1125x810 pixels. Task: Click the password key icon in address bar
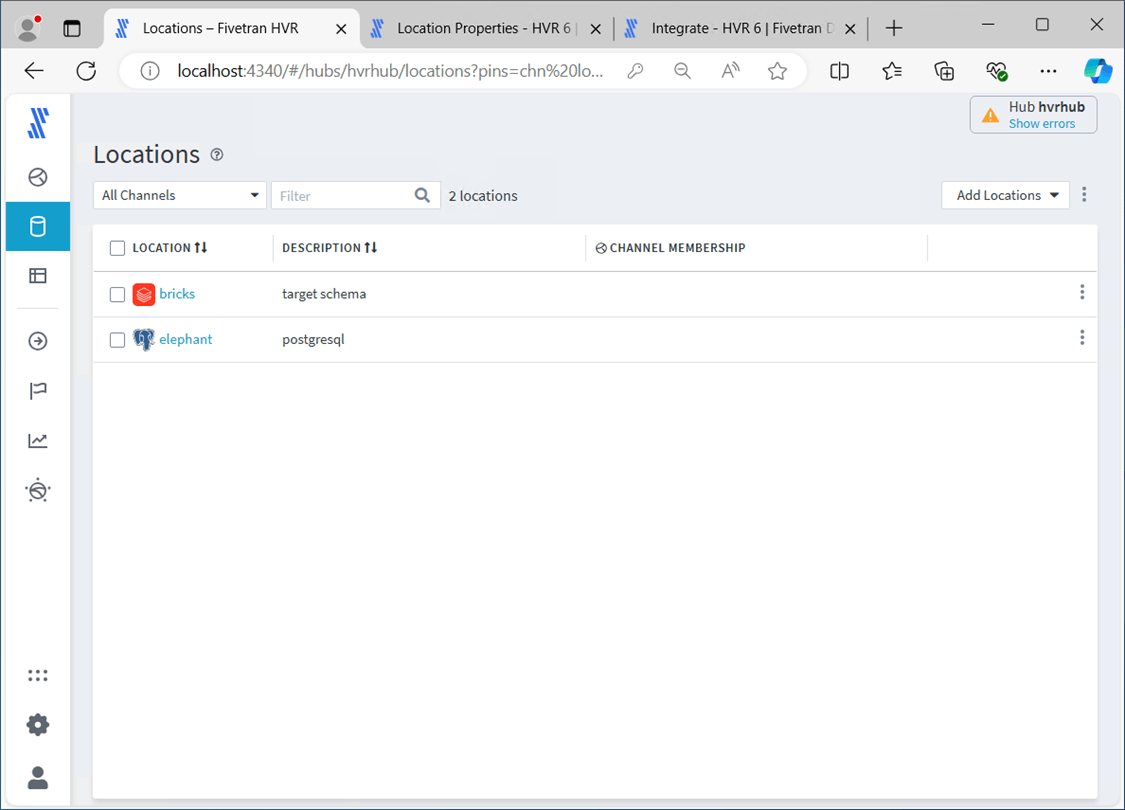(635, 71)
